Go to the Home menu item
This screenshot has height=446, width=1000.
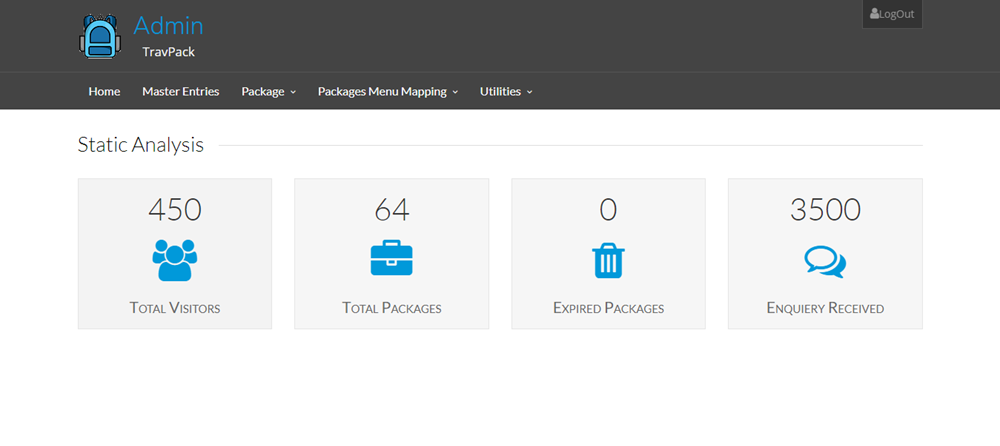pos(104,91)
